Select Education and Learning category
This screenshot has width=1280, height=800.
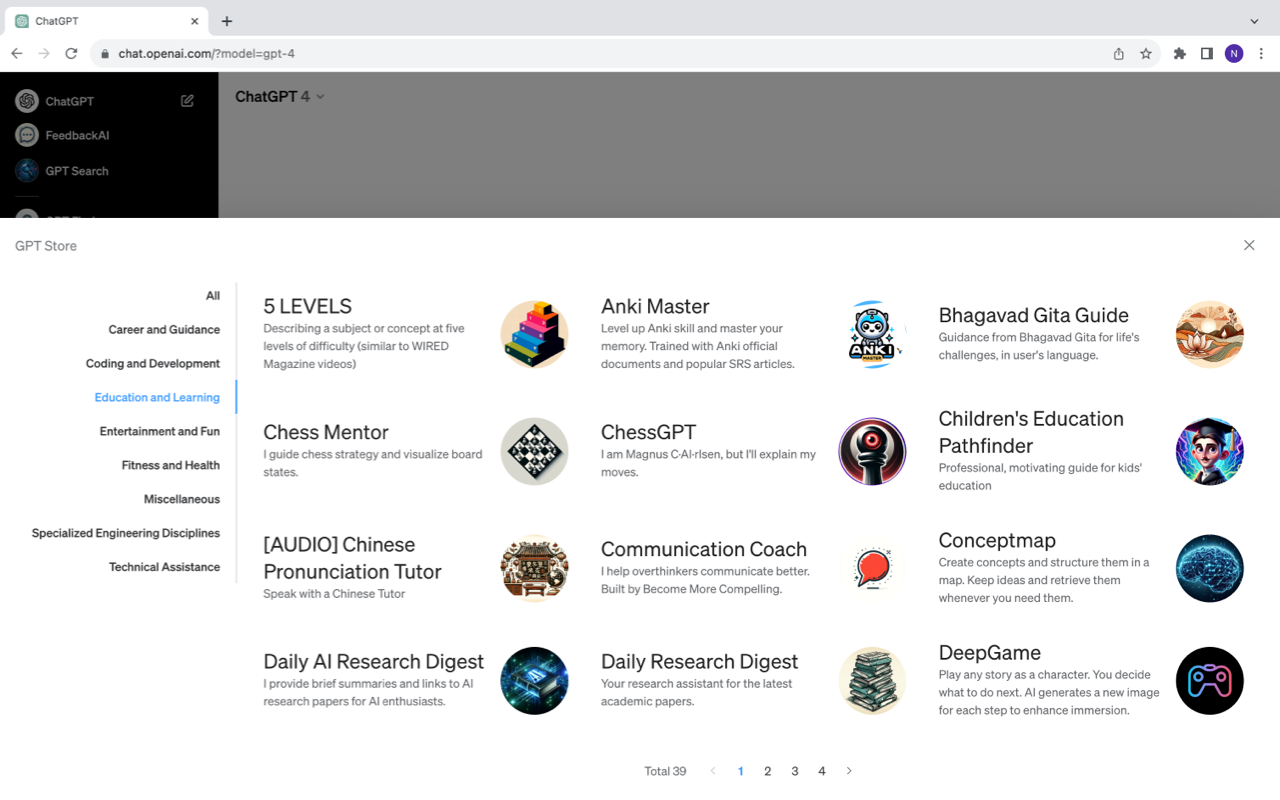[x=157, y=398]
